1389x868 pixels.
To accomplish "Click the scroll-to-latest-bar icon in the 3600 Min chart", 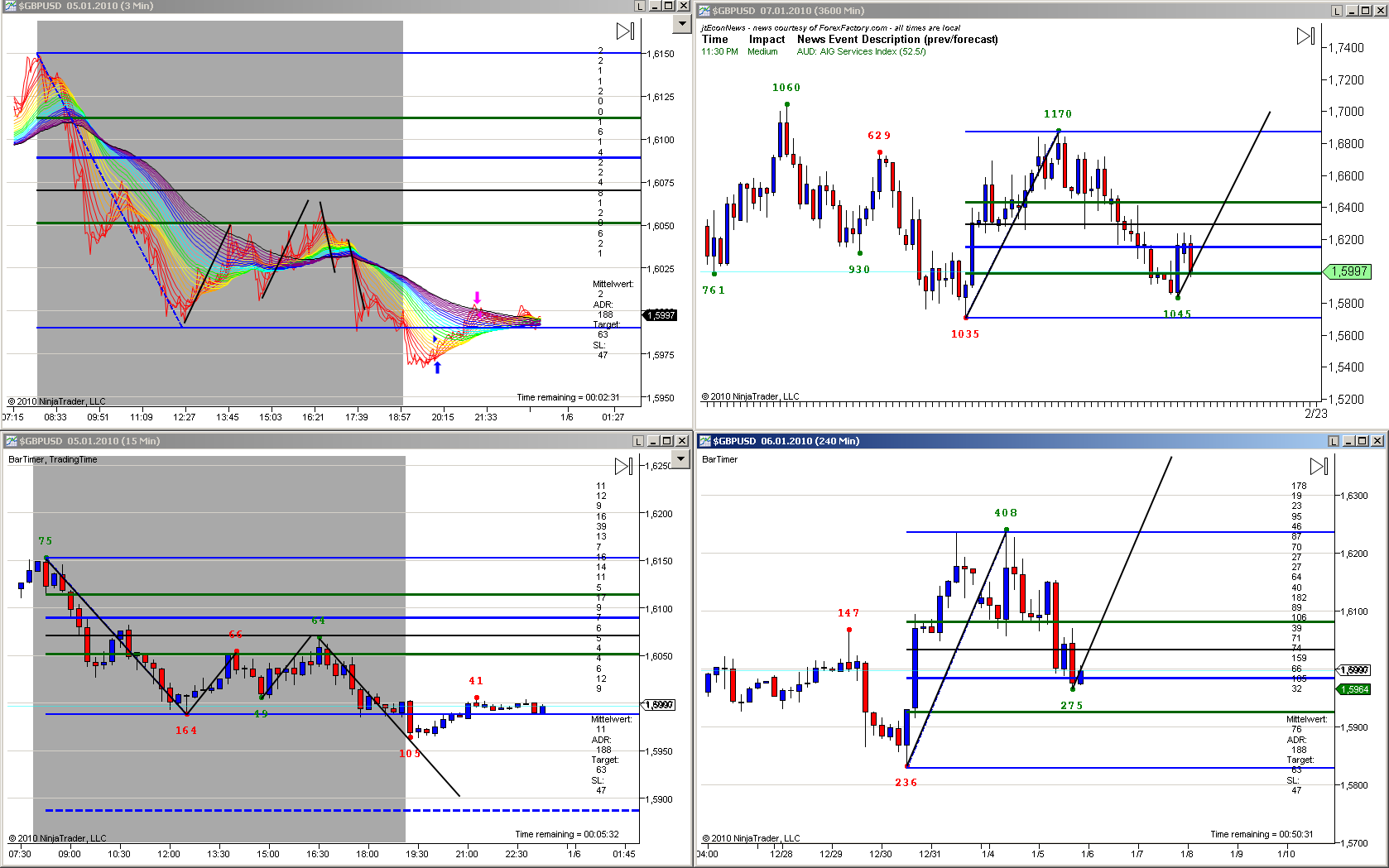I will tap(1305, 36).
